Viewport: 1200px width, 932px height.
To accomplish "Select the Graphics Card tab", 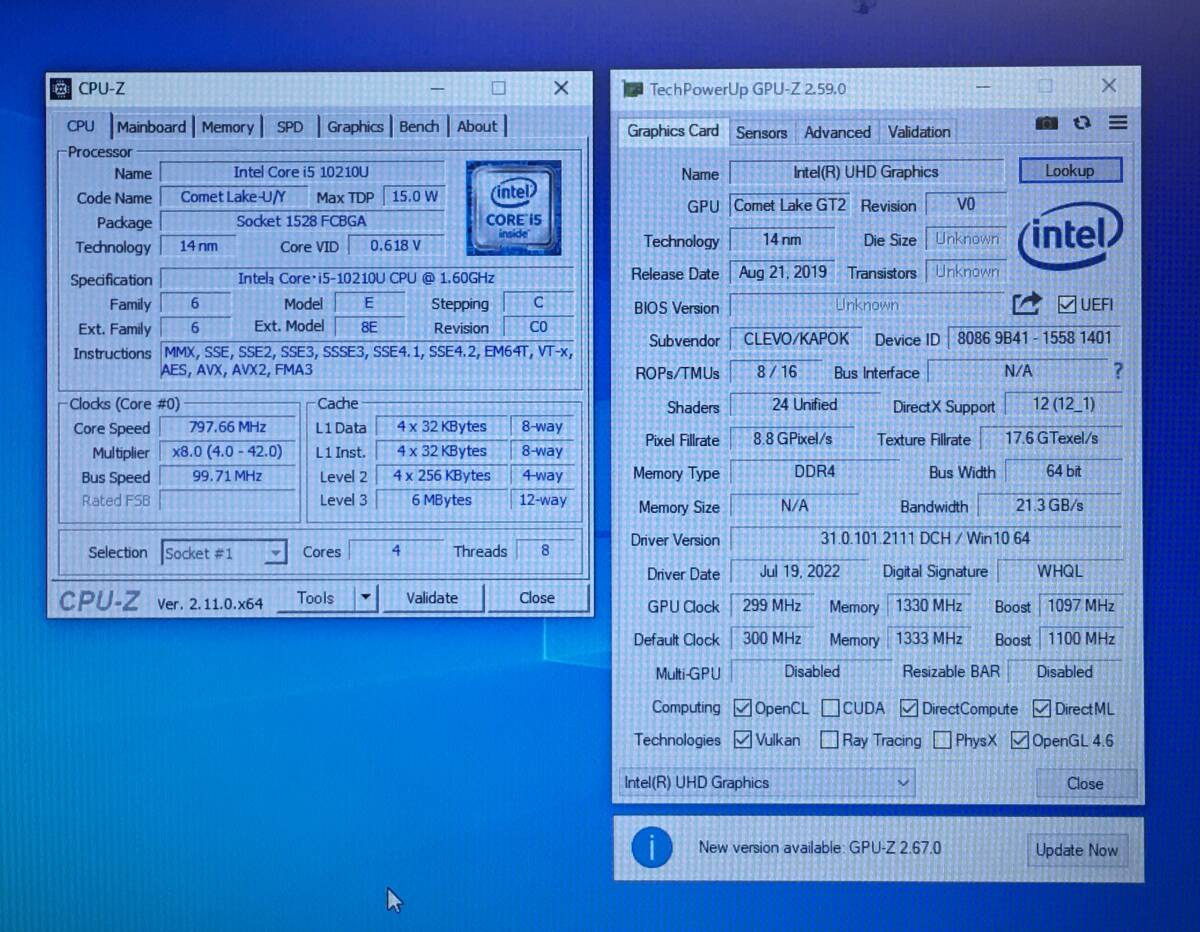I will coord(673,131).
